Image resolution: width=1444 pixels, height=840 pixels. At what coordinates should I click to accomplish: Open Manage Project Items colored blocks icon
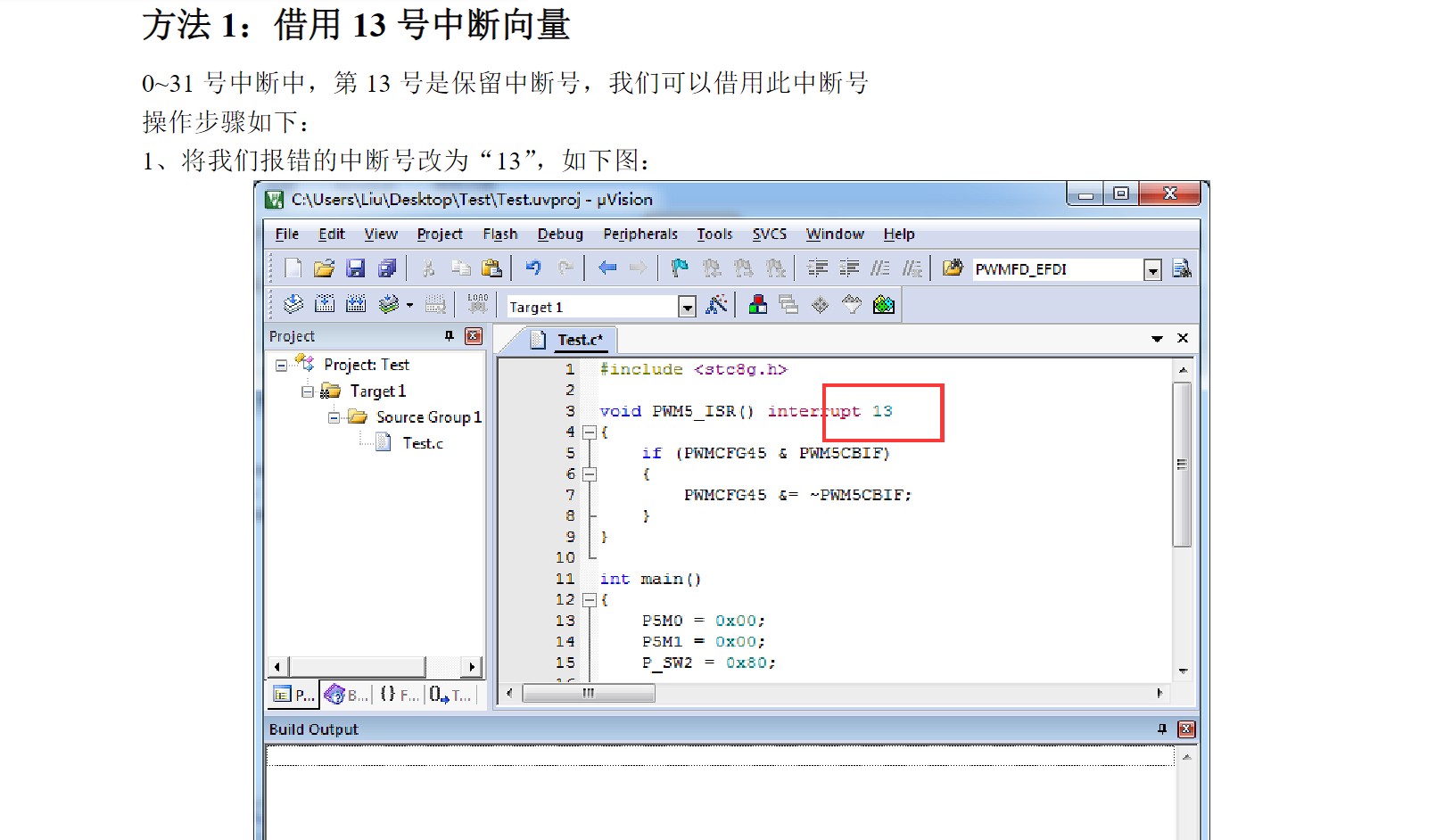click(x=758, y=305)
